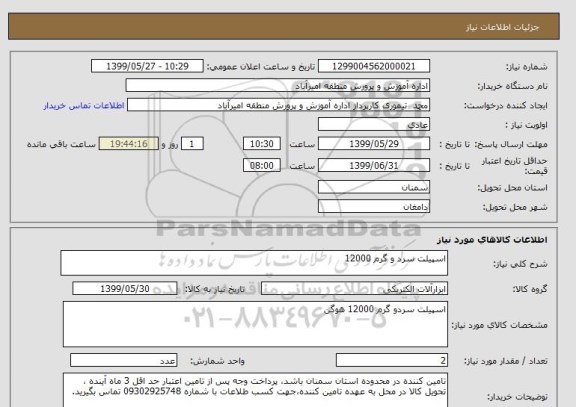Open the اطلاعات تماس خریدار link

click(x=84, y=106)
